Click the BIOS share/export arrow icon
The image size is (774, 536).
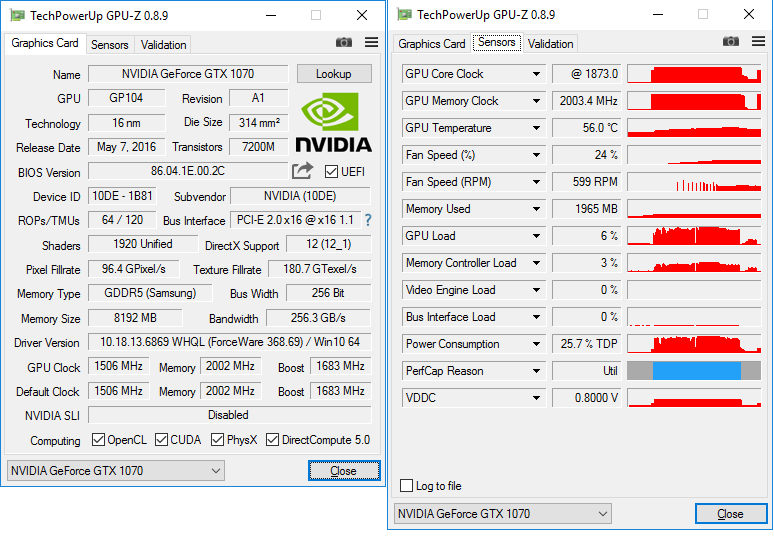click(303, 171)
